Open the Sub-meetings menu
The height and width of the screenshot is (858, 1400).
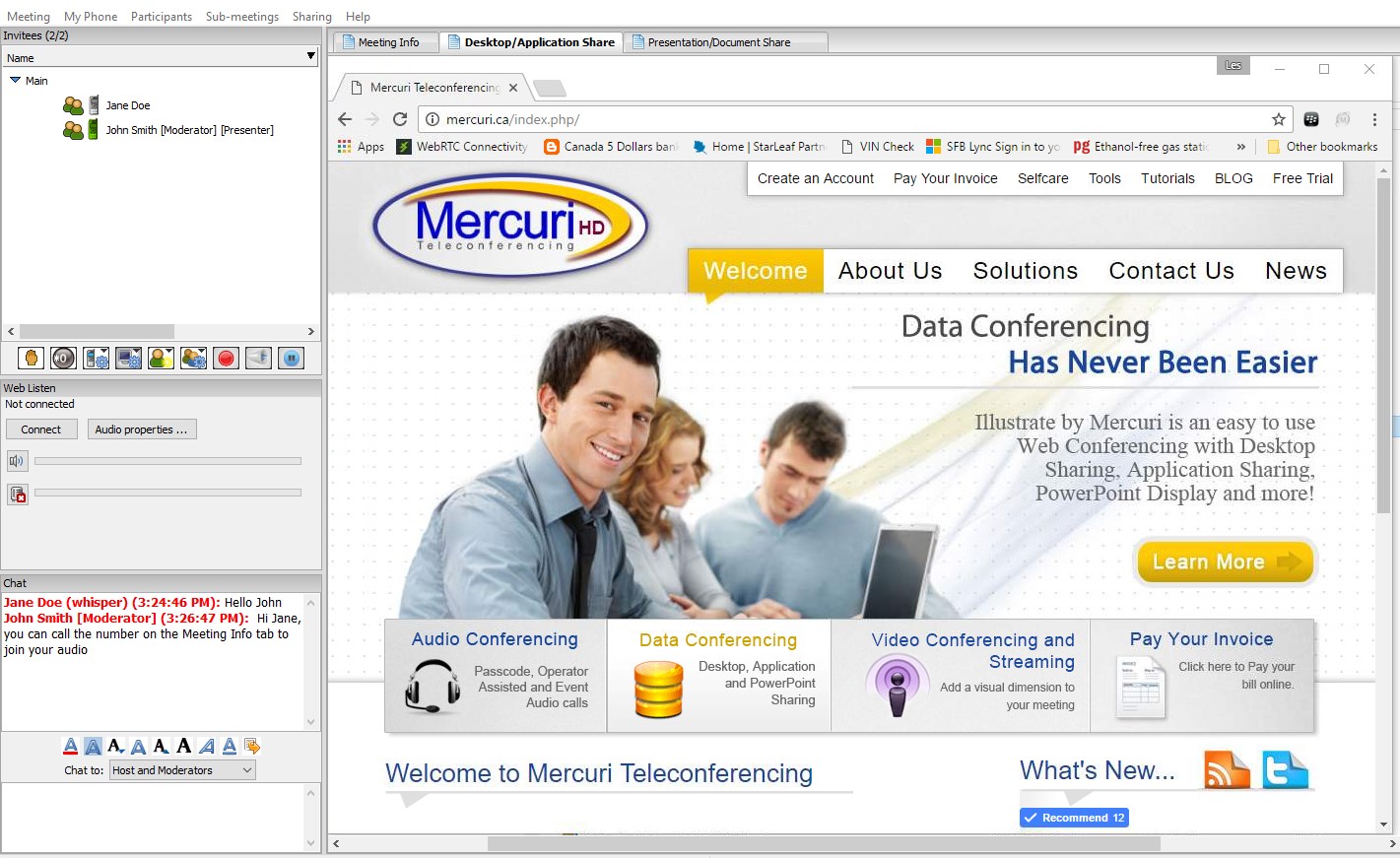coord(242,17)
